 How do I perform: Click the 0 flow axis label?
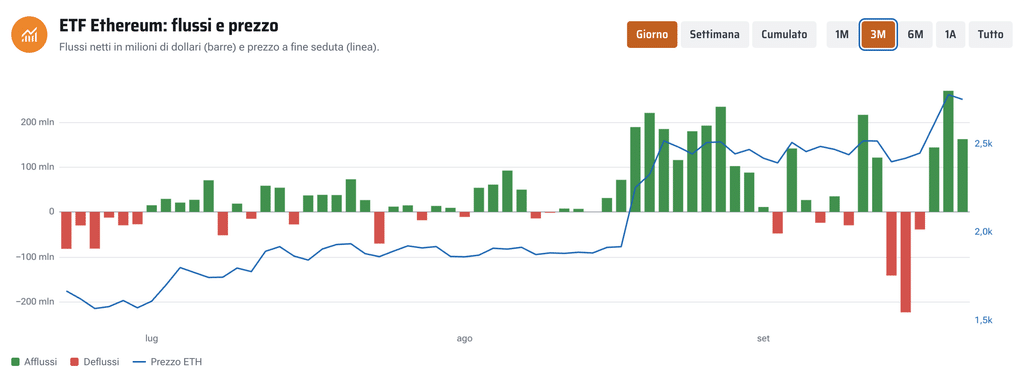coord(52,212)
